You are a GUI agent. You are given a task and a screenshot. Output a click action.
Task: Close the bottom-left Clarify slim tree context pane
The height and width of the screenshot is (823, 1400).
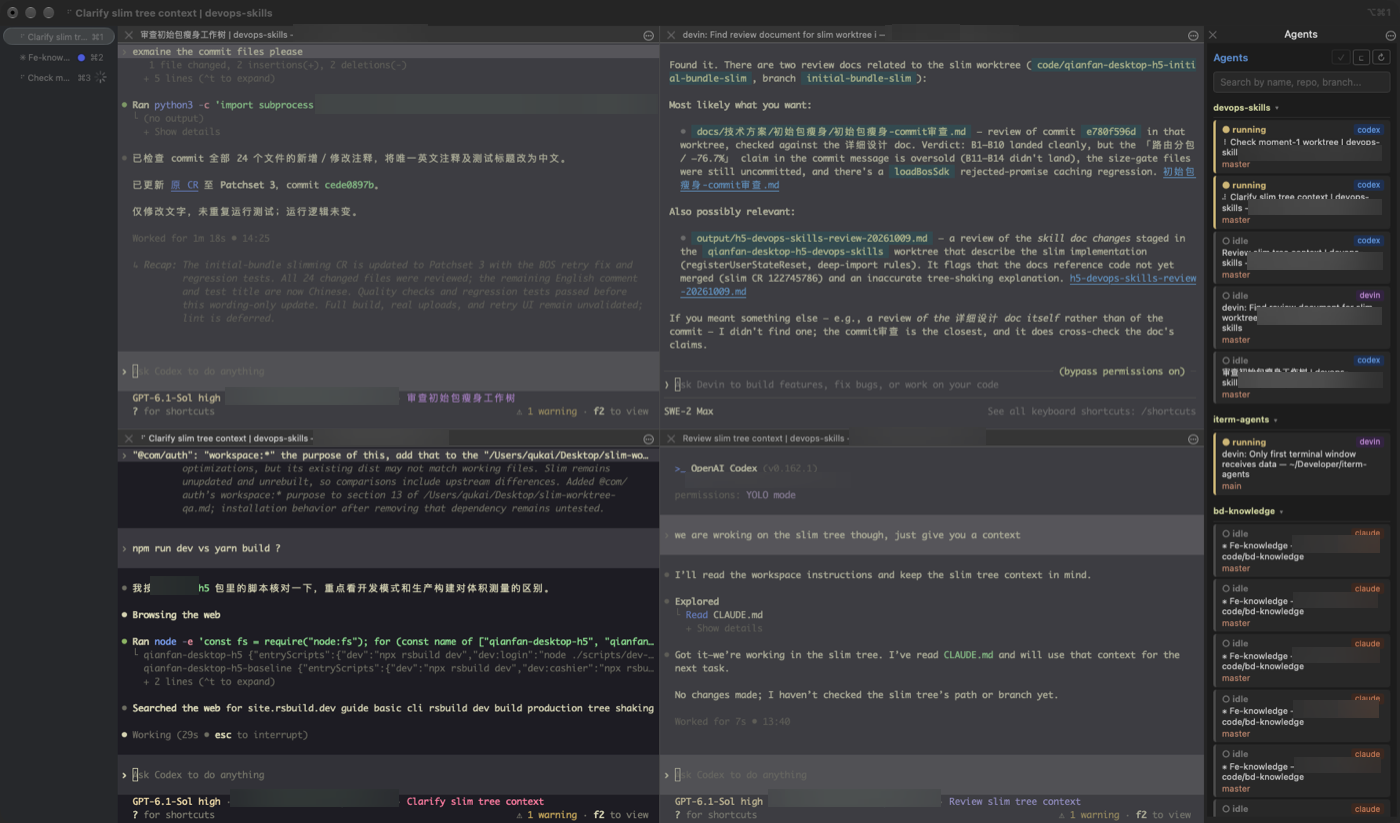(128, 438)
